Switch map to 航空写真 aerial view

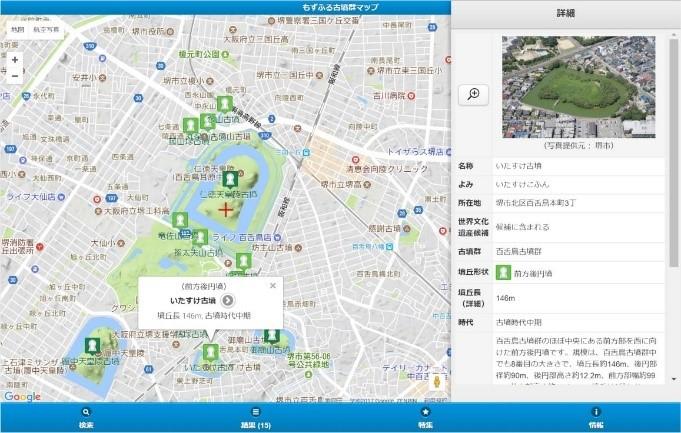[46, 31]
